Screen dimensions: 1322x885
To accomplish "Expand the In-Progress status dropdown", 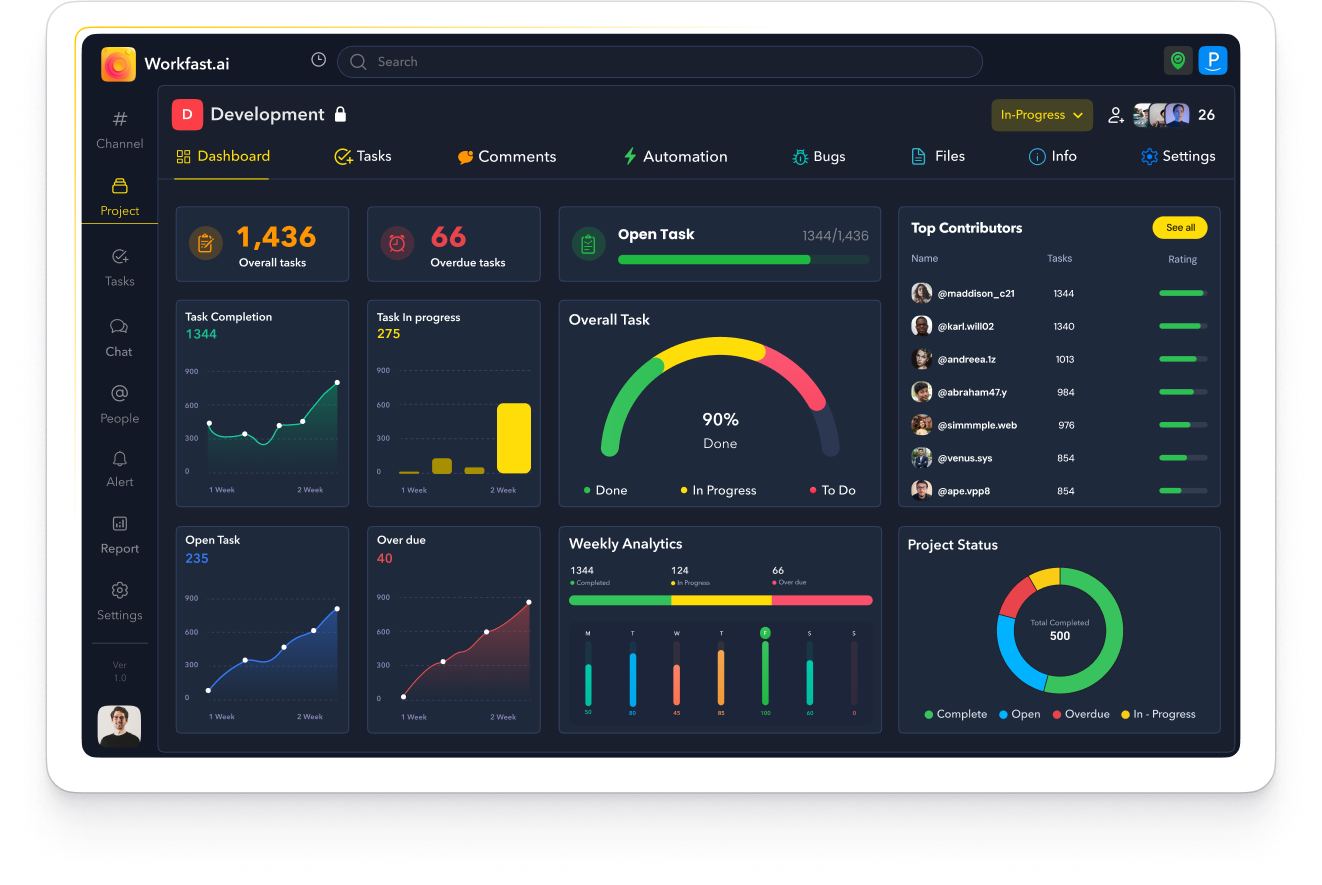I will 1042,115.
